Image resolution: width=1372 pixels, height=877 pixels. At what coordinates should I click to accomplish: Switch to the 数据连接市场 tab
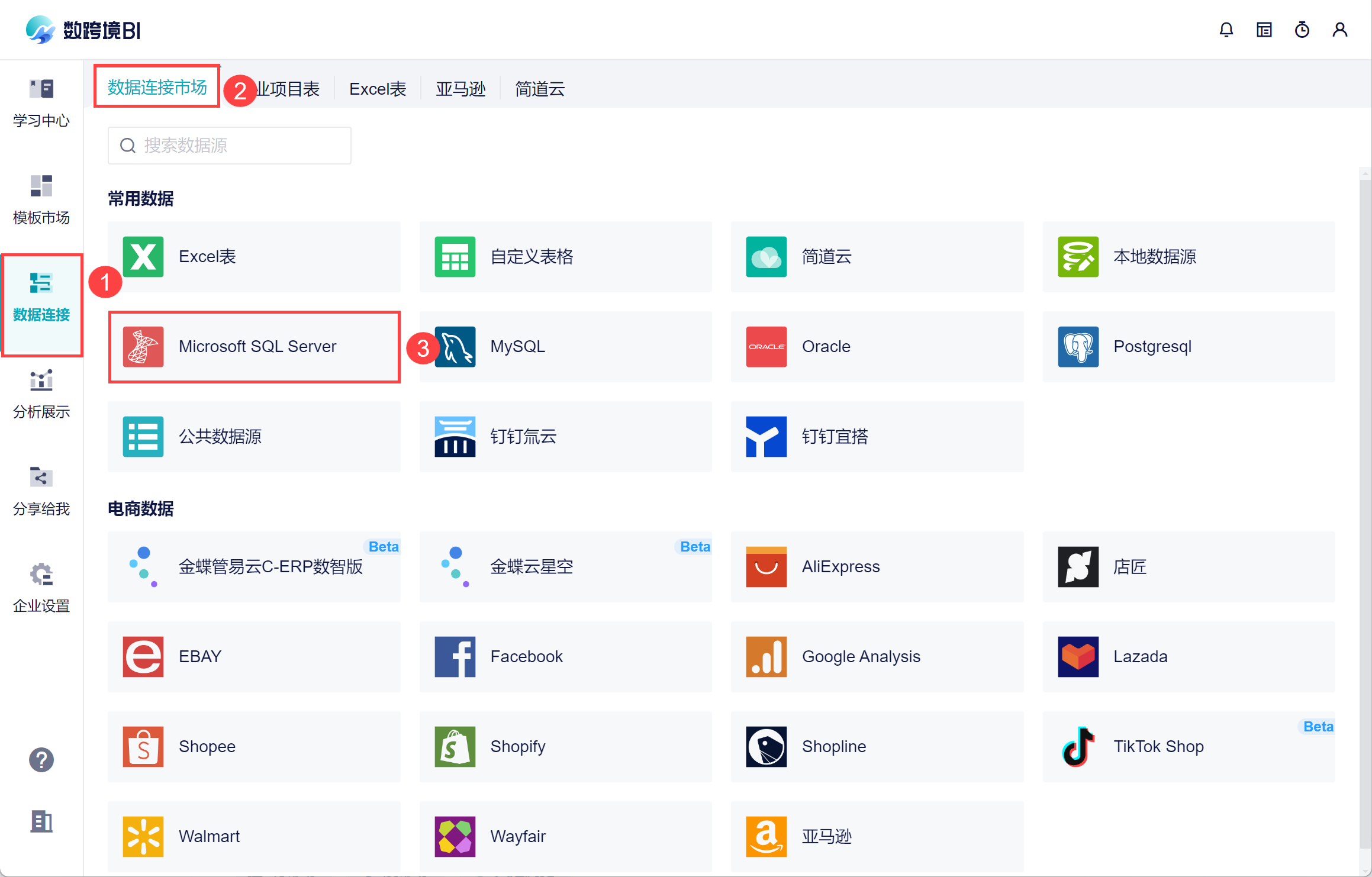(157, 88)
